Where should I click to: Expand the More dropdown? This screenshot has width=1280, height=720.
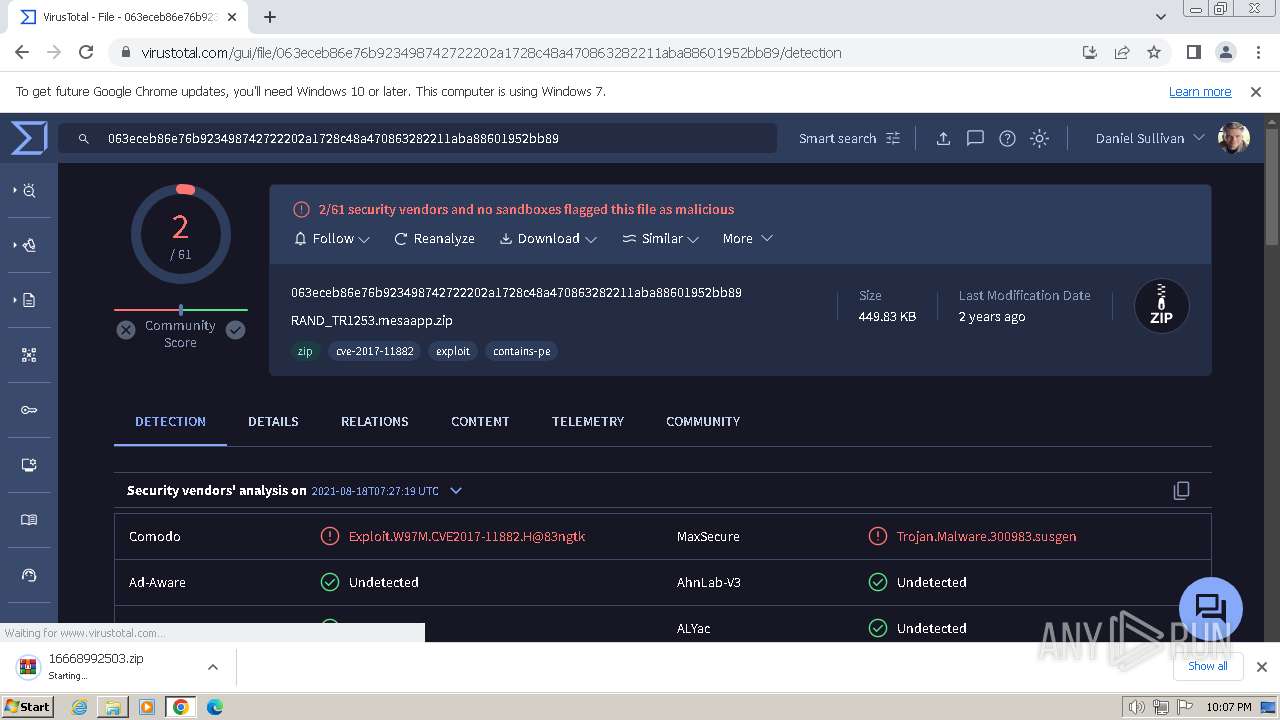click(x=747, y=239)
